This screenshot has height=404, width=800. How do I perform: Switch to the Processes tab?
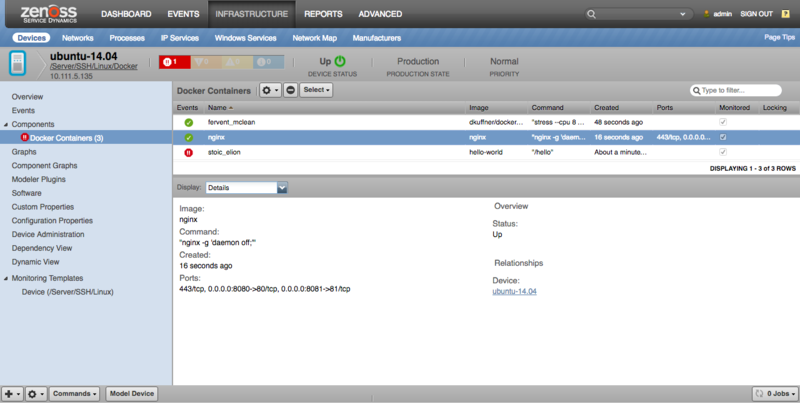127,38
